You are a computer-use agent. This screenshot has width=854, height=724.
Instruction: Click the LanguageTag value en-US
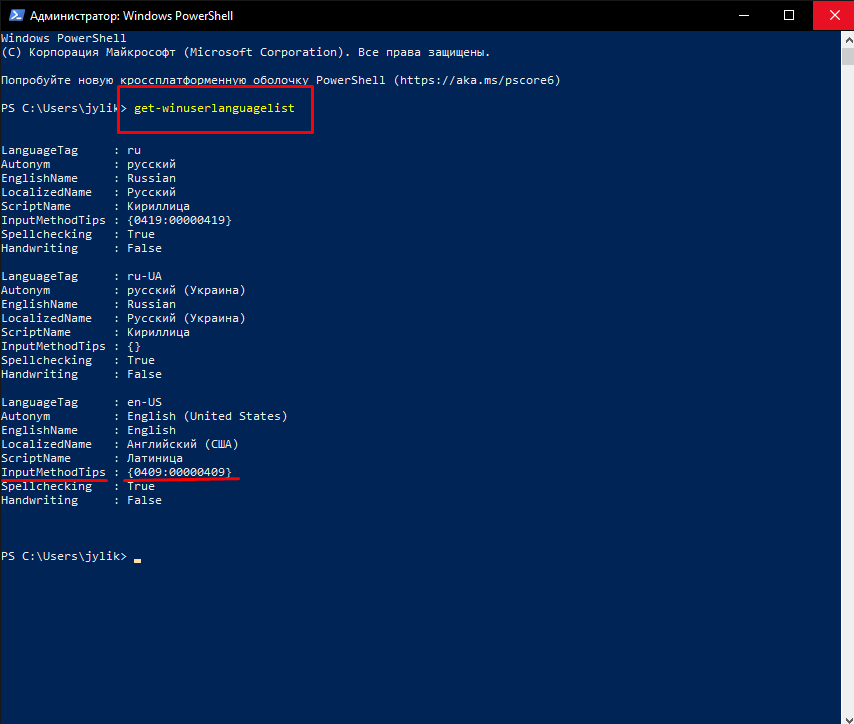[144, 402]
